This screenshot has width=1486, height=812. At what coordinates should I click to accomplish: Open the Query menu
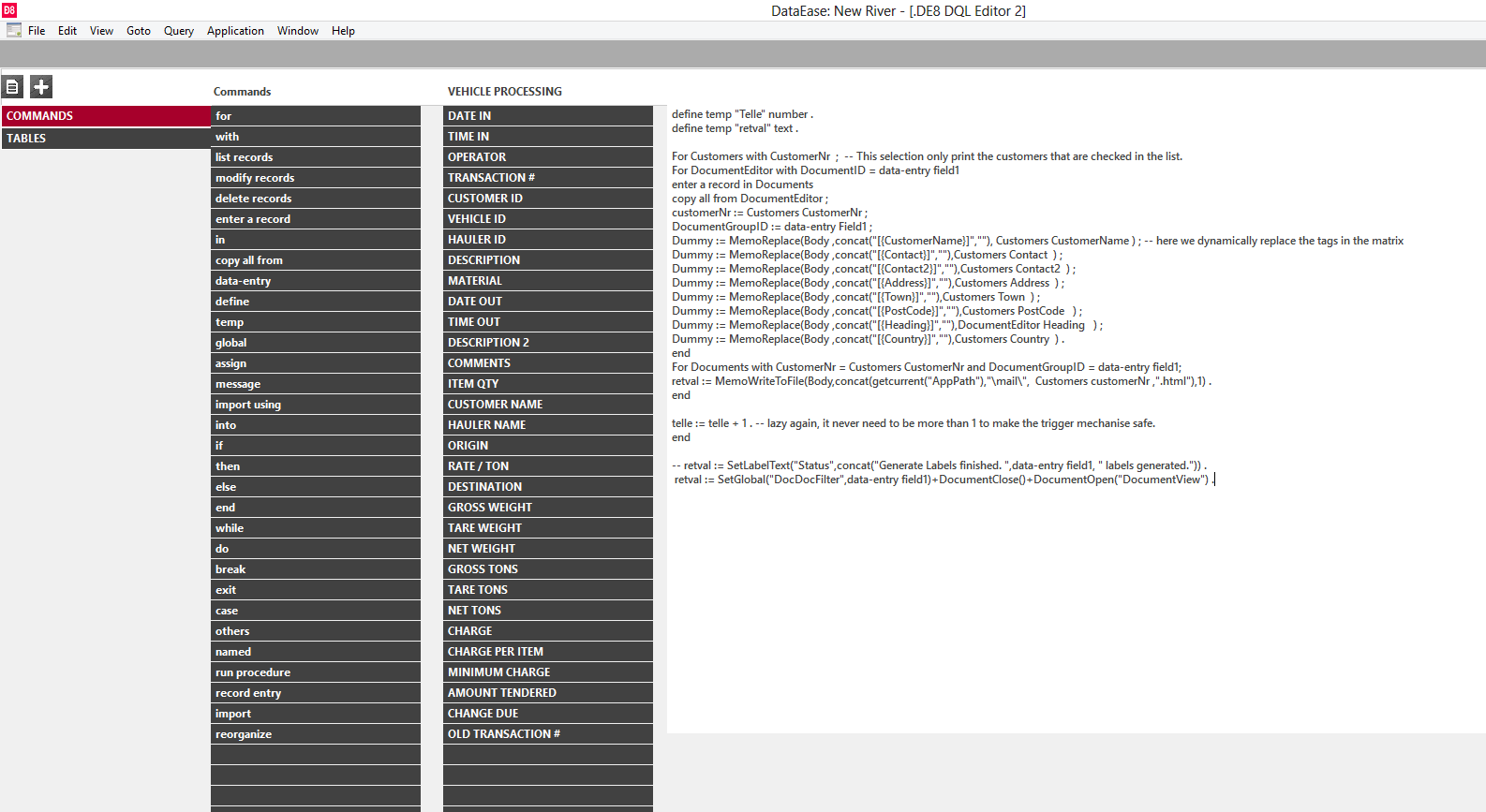[178, 31]
